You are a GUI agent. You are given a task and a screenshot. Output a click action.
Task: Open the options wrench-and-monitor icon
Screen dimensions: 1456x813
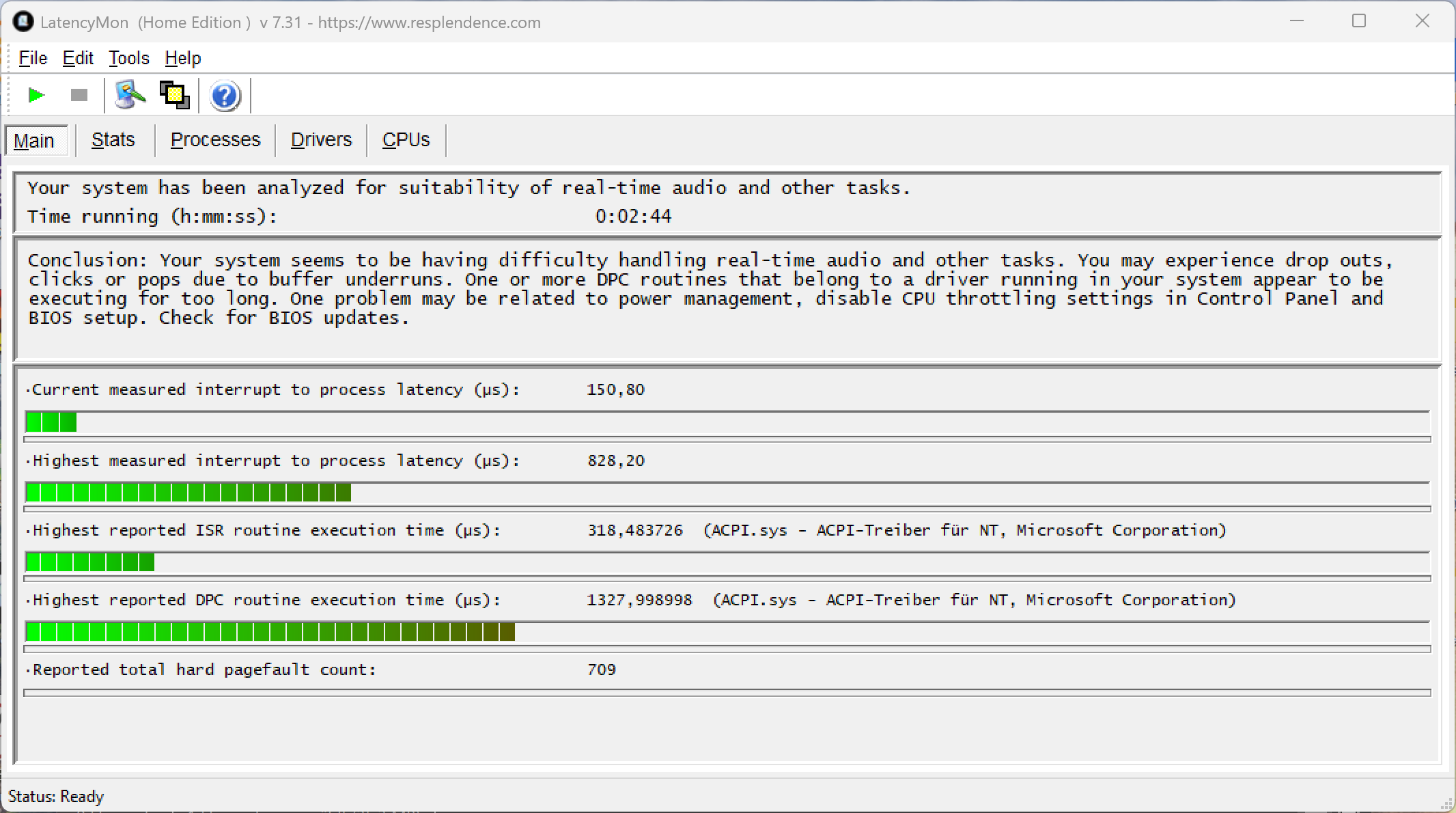click(x=130, y=95)
